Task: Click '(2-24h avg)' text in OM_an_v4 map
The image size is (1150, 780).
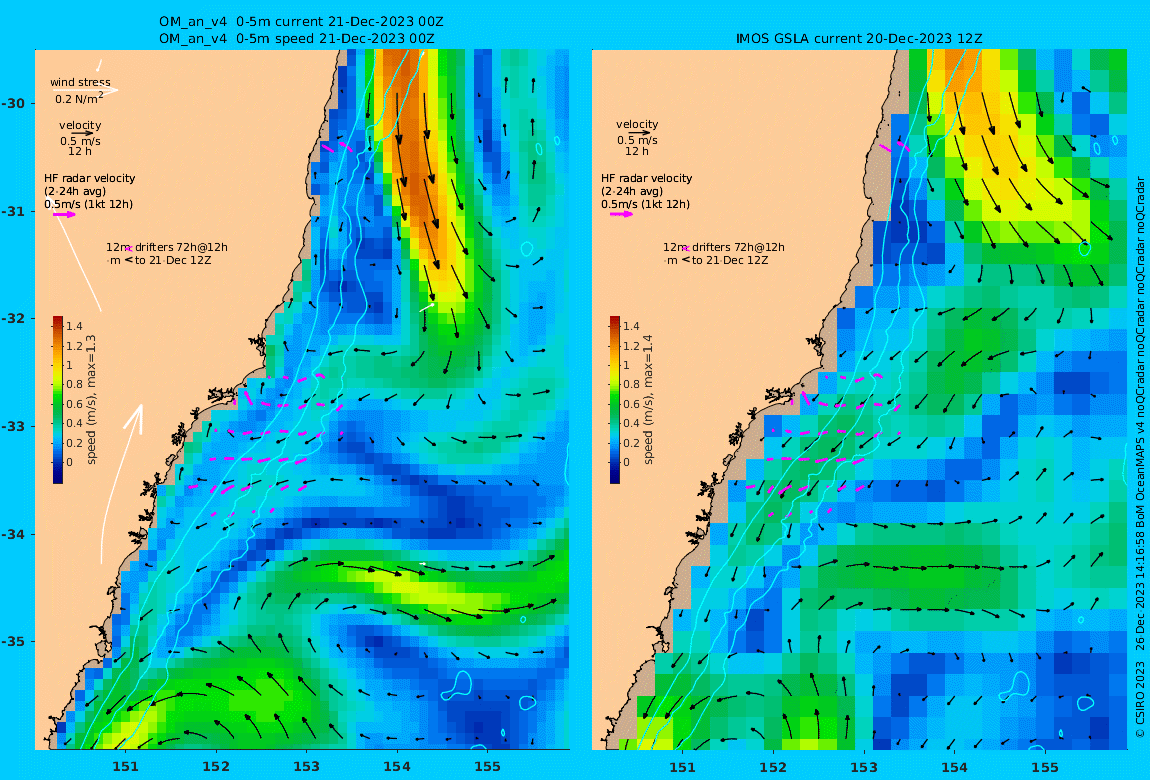Action: [x=75, y=191]
